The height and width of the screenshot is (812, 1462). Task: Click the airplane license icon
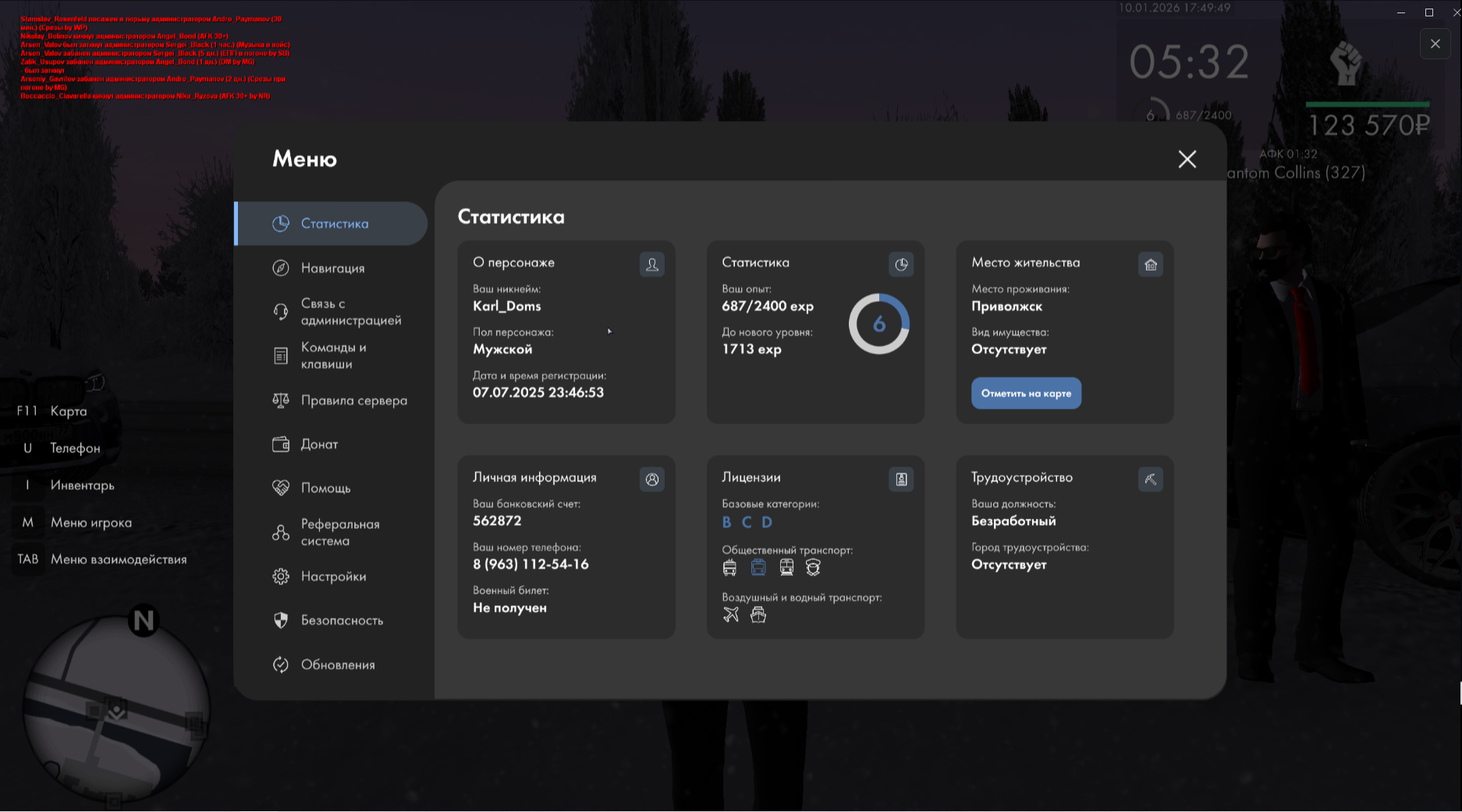click(x=730, y=615)
